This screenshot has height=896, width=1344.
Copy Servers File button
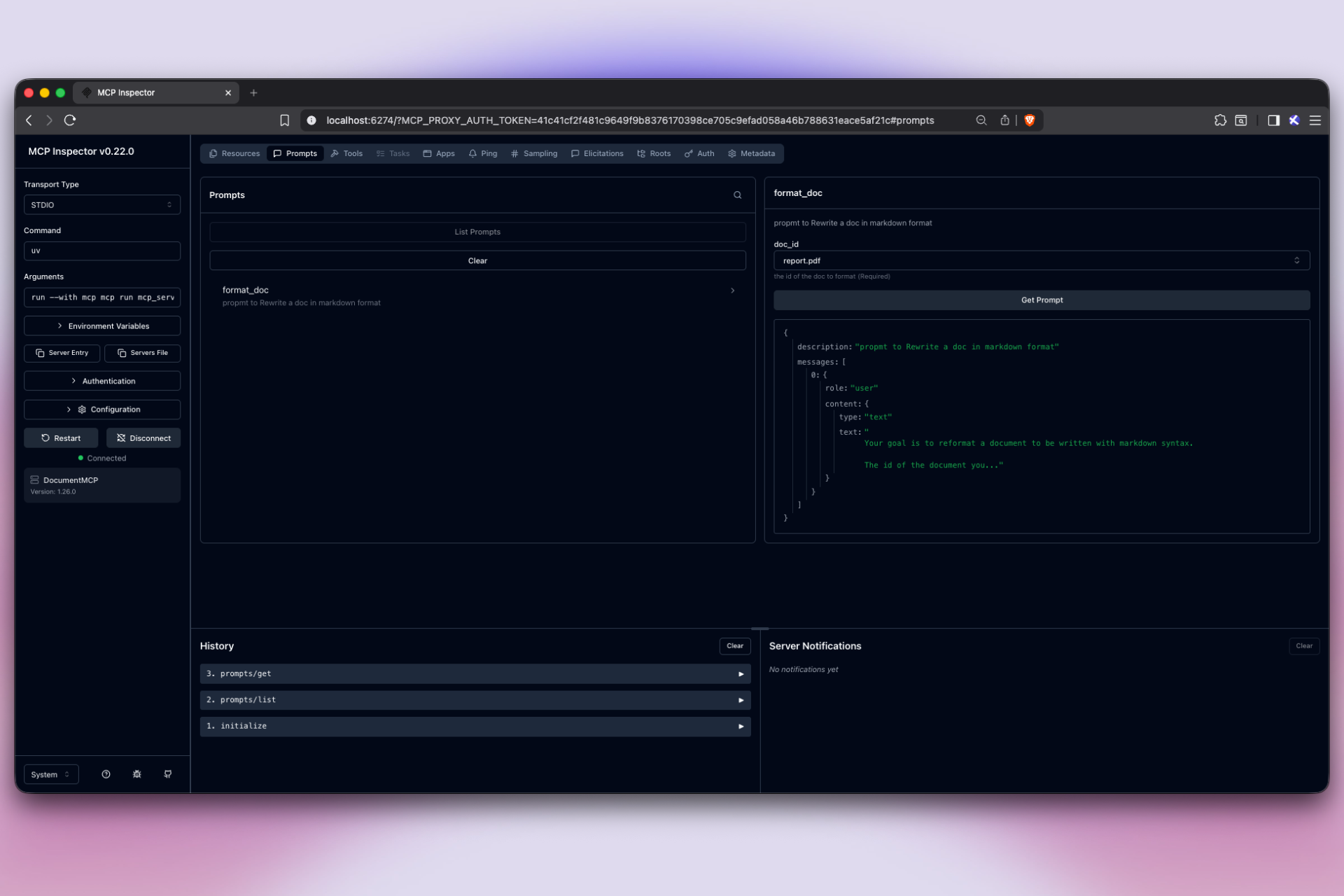pyautogui.click(x=142, y=353)
